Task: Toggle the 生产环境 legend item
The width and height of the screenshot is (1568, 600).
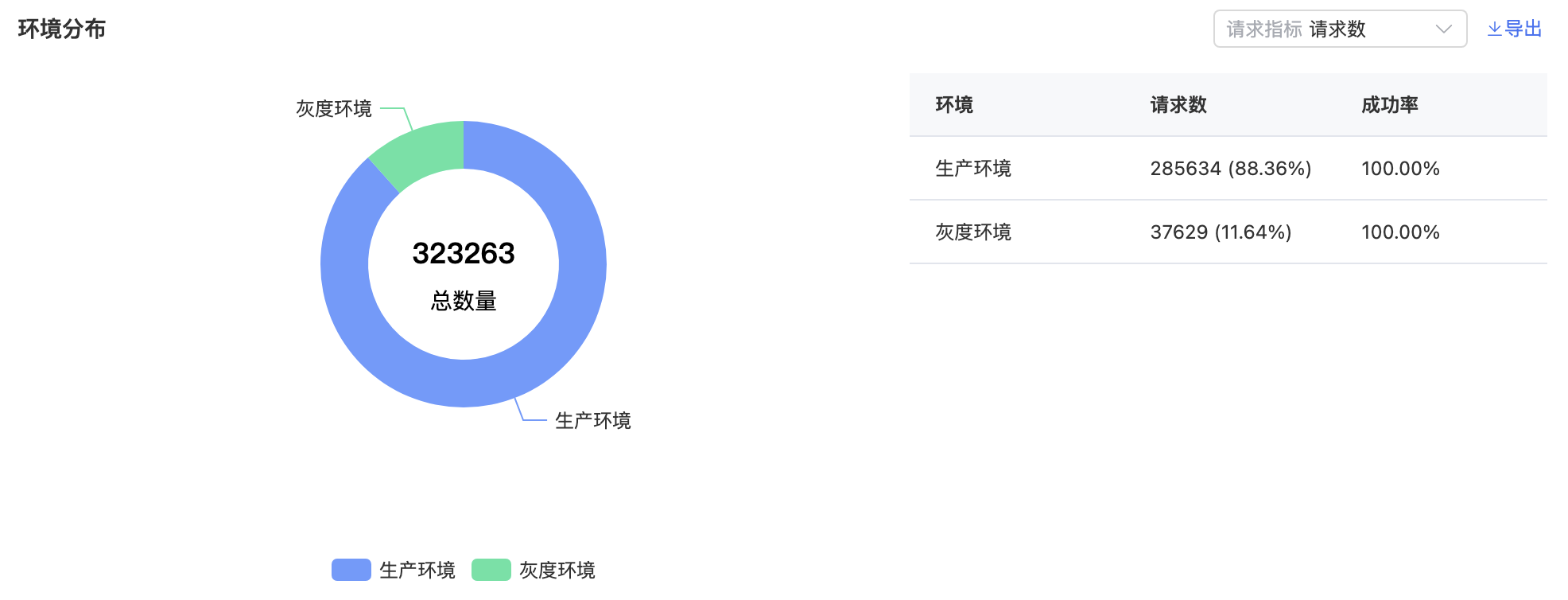Action: tap(394, 570)
